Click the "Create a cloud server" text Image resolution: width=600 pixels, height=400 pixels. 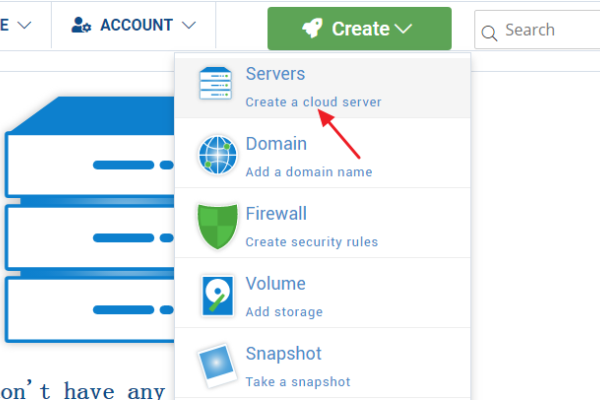pos(313,102)
